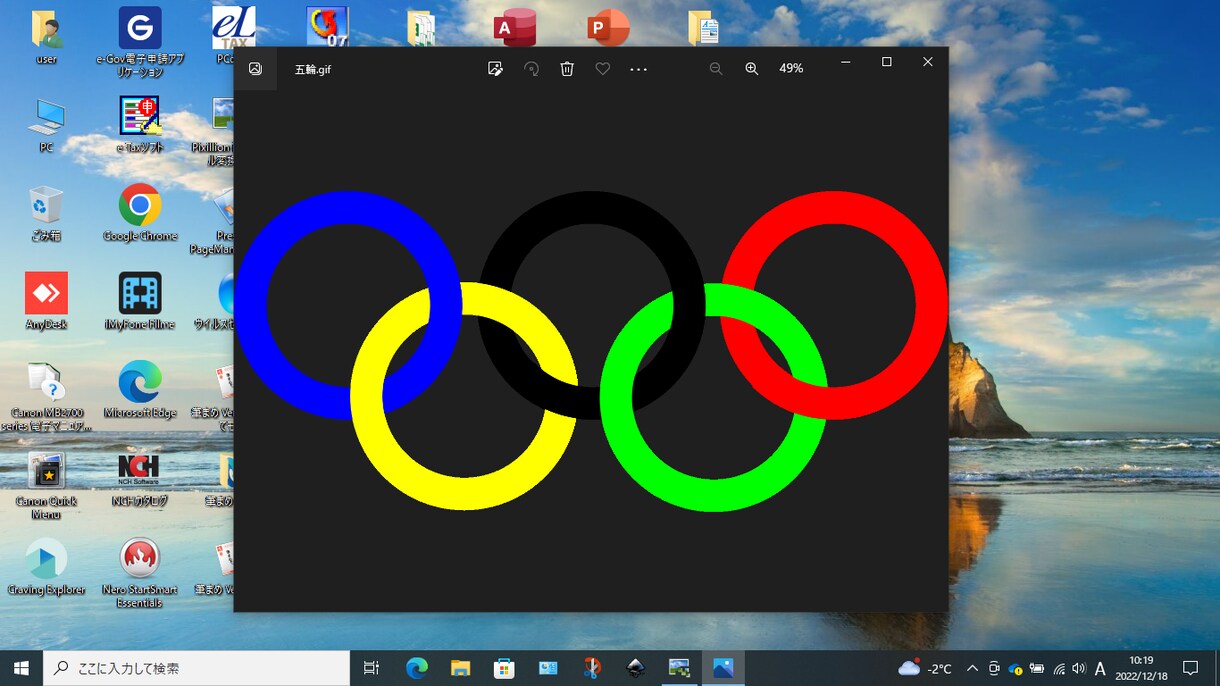
Task: Open File Explorer from the taskbar
Action: click(x=460, y=668)
